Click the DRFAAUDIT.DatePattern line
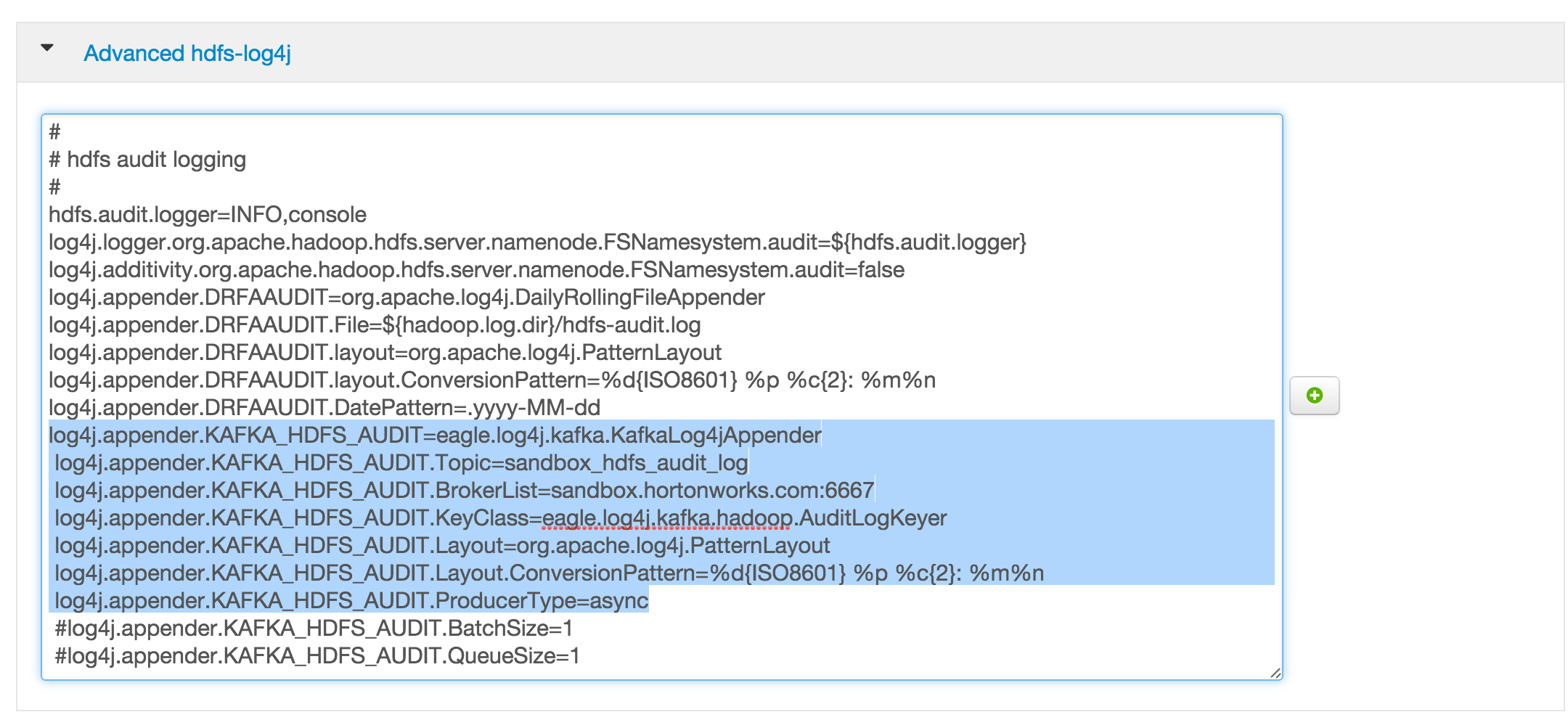 [x=324, y=408]
